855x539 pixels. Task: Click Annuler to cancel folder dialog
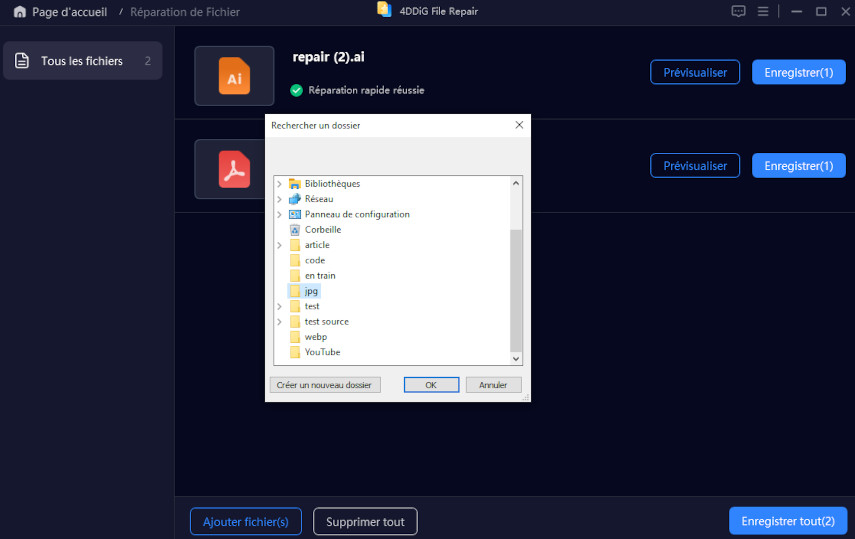(x=493, y=385)
